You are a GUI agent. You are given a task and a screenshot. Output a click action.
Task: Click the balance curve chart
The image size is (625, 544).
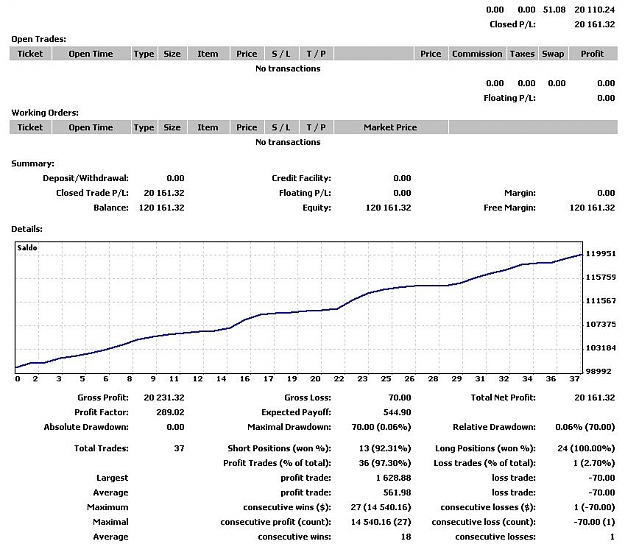pos(299,307)
